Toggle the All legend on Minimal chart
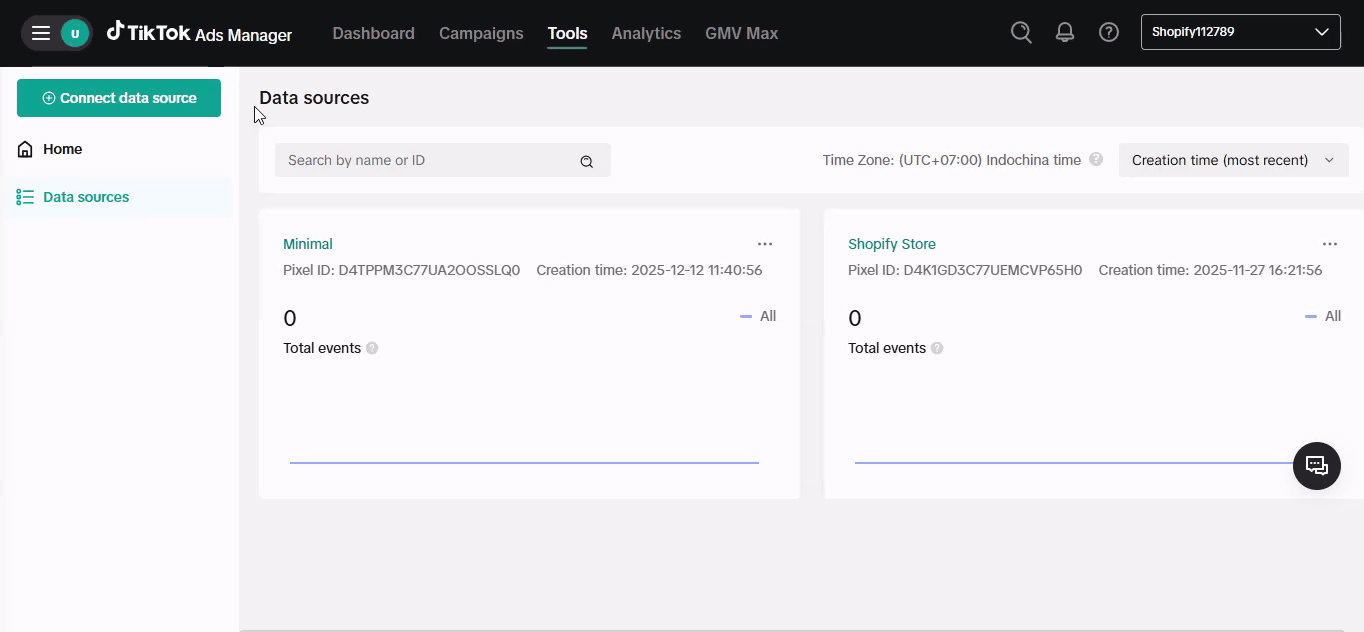 click(758, 316)
